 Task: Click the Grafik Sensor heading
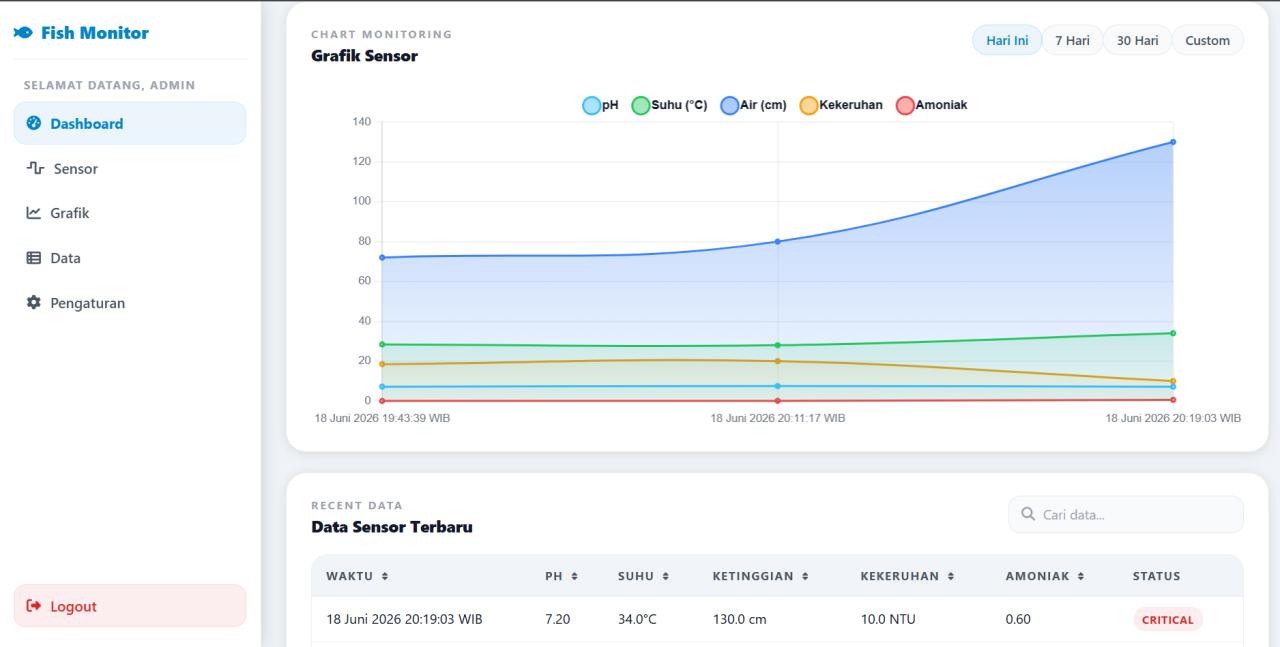tap(364, 56)
